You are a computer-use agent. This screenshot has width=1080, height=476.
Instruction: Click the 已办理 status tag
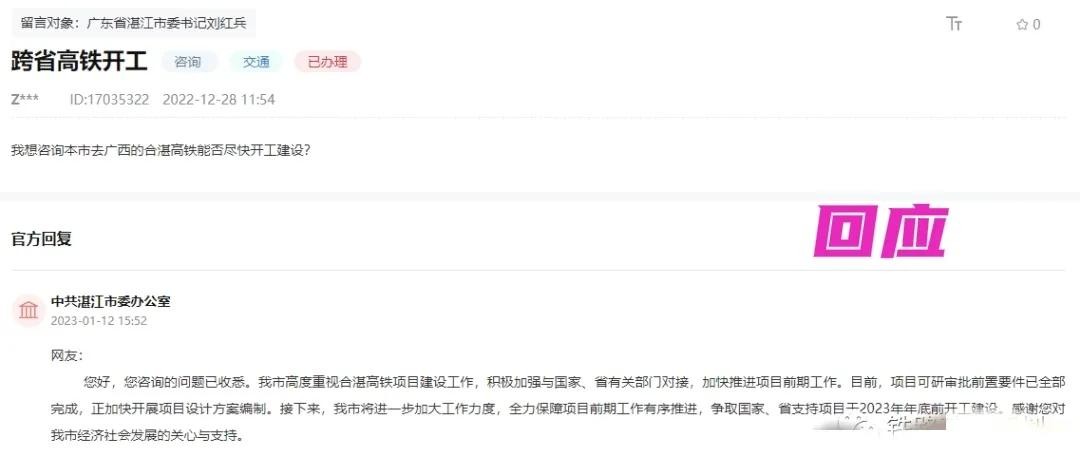click(327, 62)
